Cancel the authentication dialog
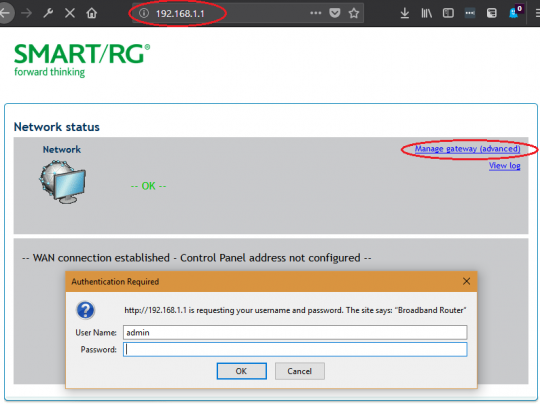Image resolution: width=540 pixels, height=404 pixels. [300, 371]
